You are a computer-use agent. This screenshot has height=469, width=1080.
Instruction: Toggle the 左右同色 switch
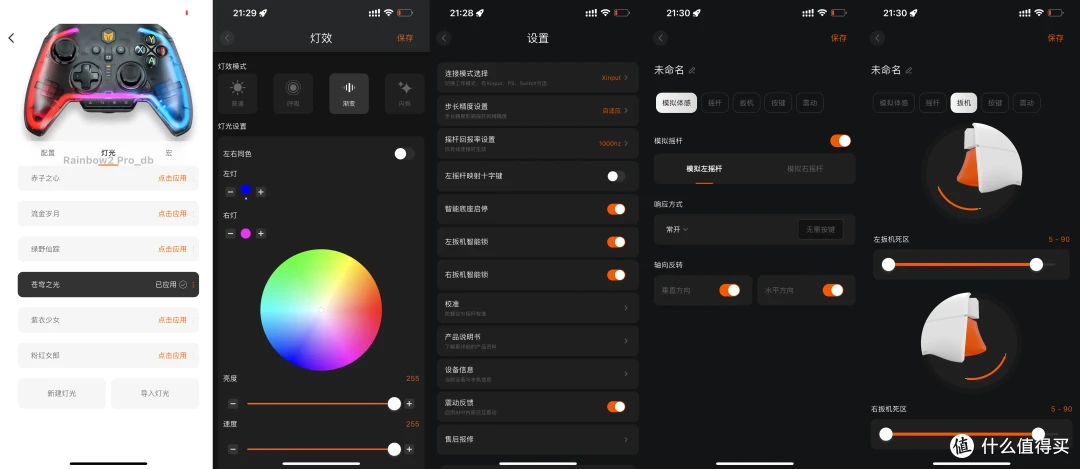tap(404, 154)
